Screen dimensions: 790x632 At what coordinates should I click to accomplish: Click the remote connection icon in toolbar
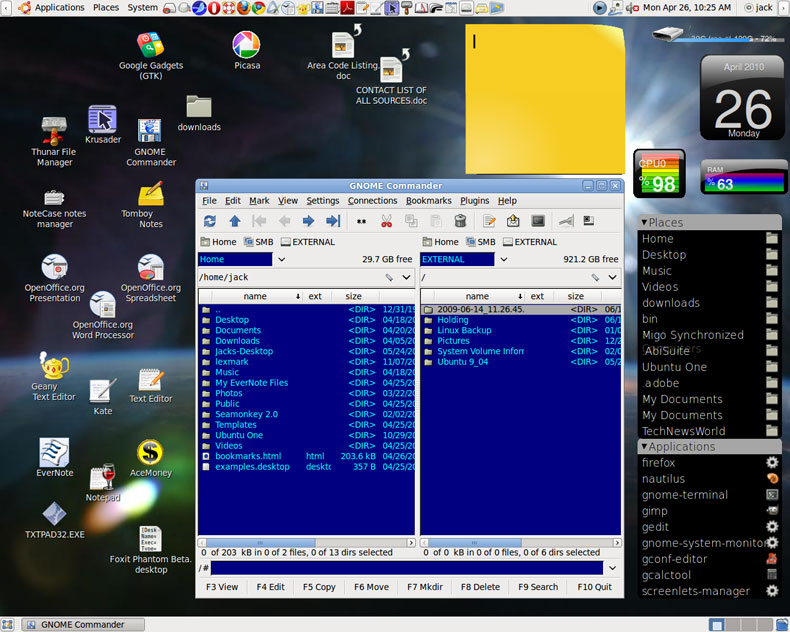566,221
